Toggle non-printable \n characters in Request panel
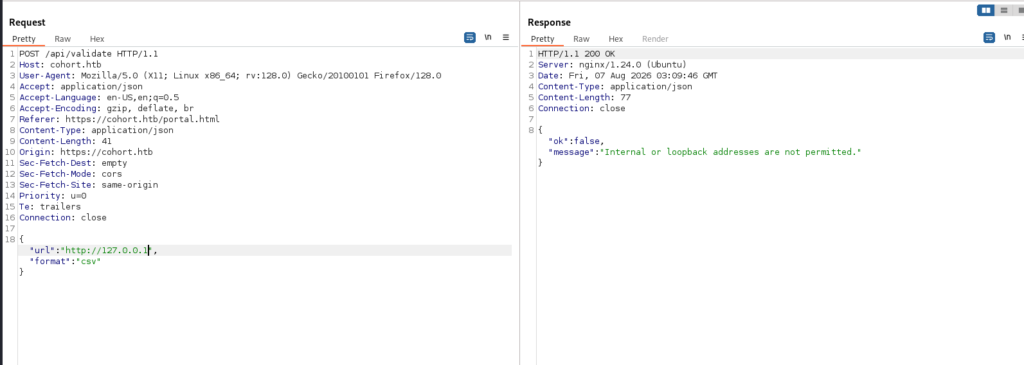This screenshot has height=365, width=1024. click(x=488, y=38)
